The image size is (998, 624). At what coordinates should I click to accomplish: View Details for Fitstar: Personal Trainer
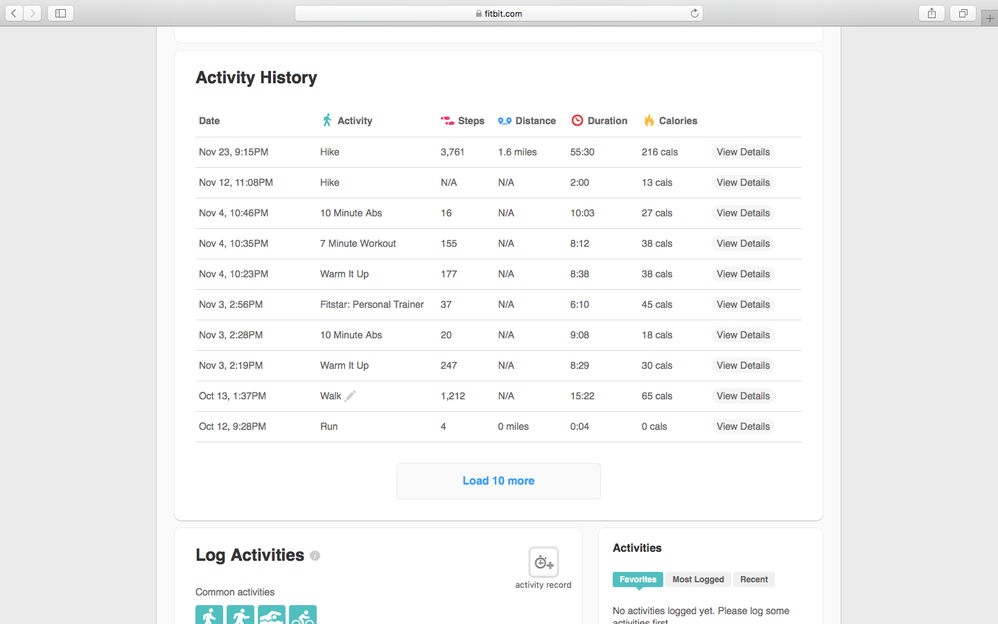tap(743, 305)
